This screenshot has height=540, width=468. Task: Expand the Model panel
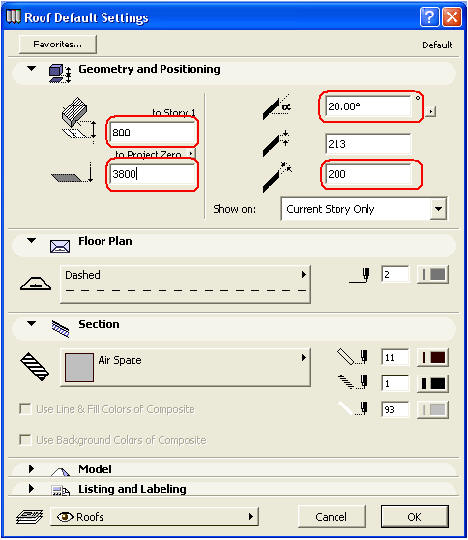click(x=31, y=469)
